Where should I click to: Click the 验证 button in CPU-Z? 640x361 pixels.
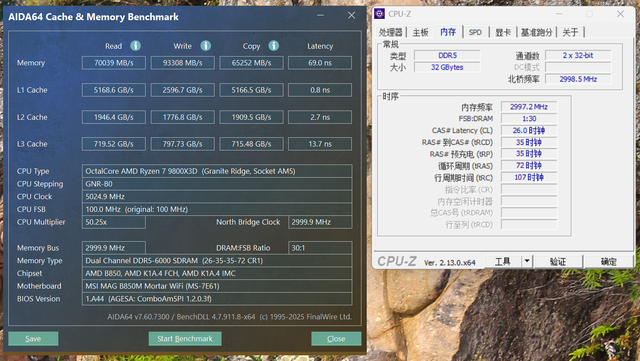pos(558,261)
